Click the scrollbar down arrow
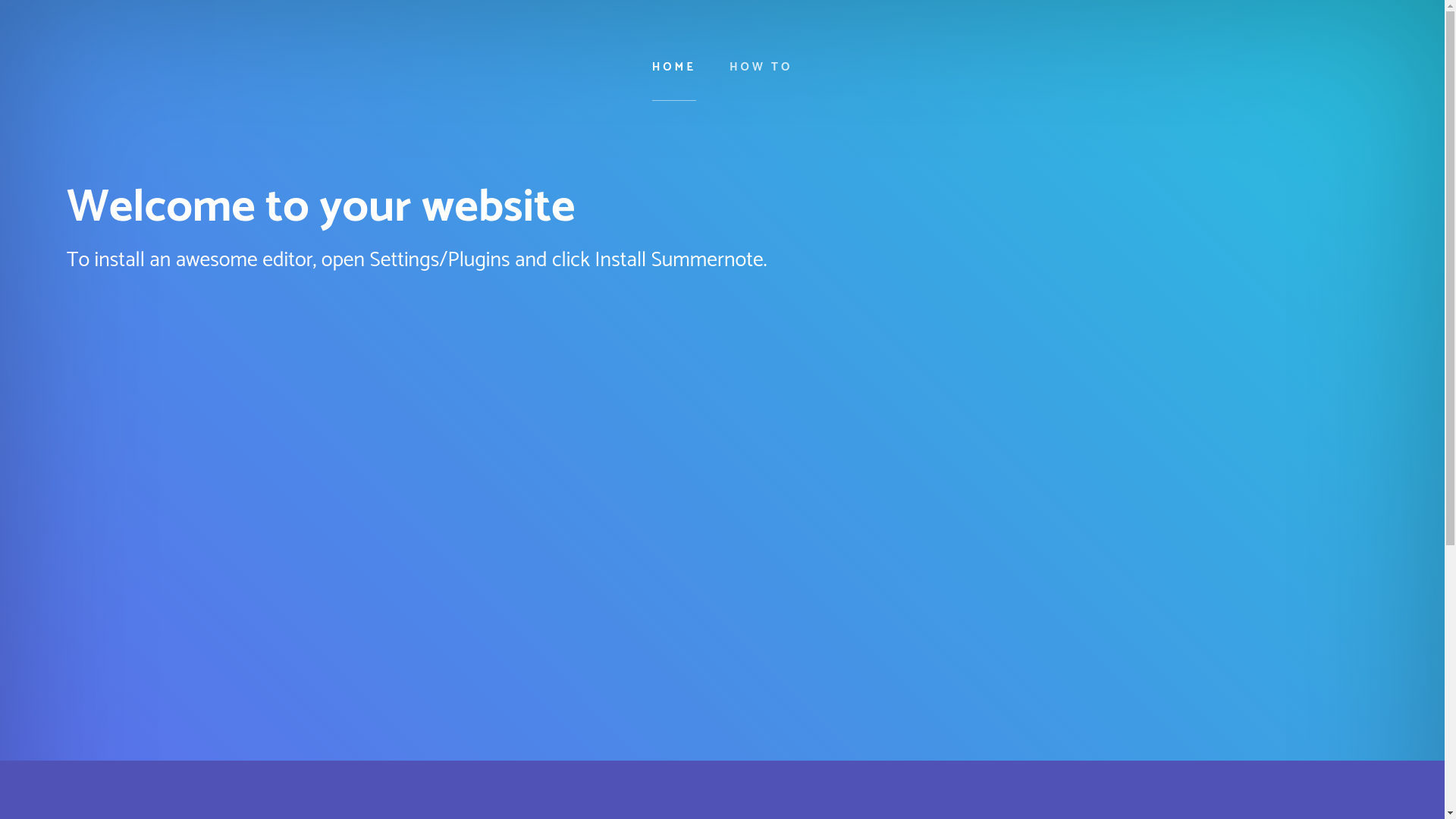This screenshot has width=1456, height=819. 1450,814
